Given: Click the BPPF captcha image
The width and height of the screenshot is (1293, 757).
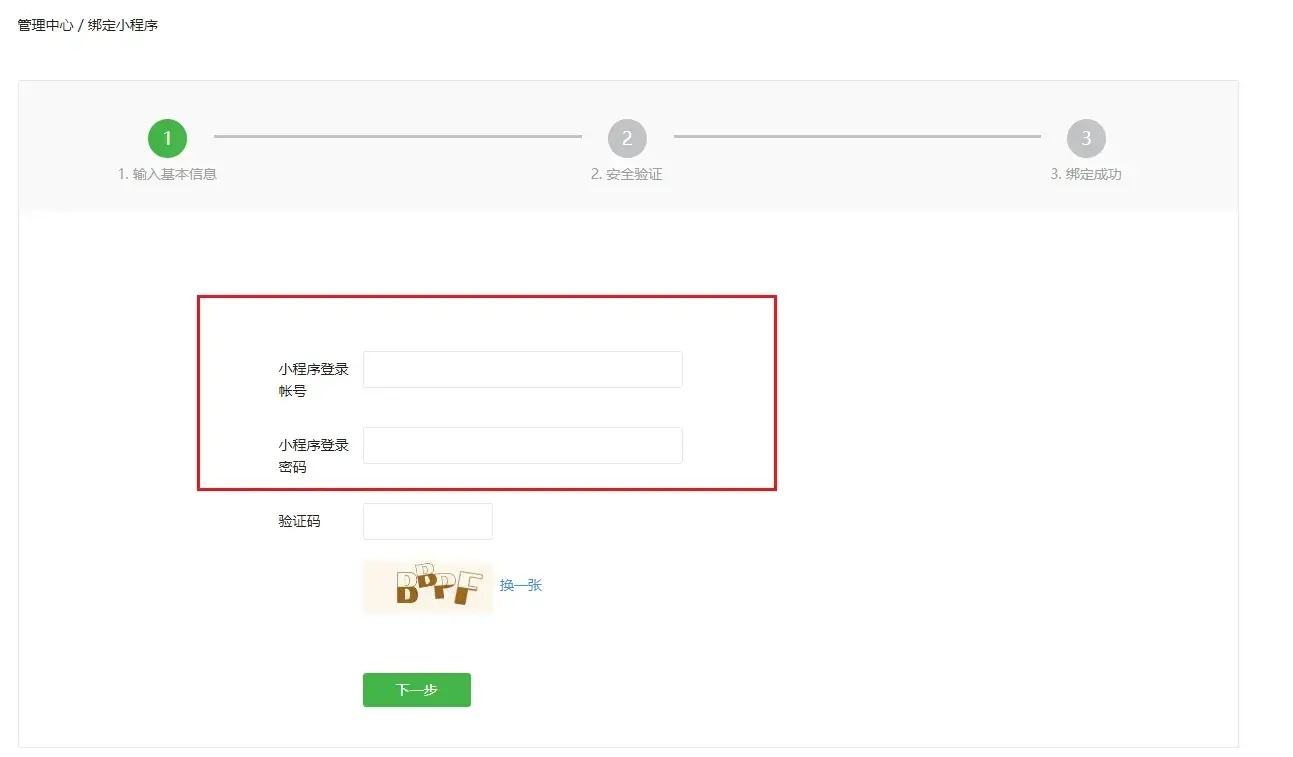Looking at the screenshot, I should [x=428, y=586].
